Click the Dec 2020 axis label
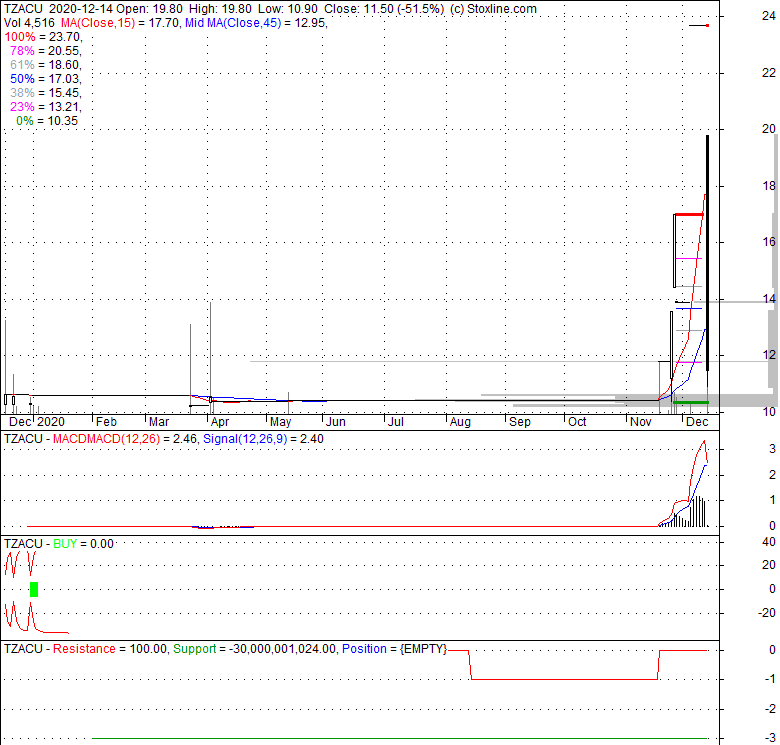The height and width of the screenshot is (745, 780). click(37, 422)
